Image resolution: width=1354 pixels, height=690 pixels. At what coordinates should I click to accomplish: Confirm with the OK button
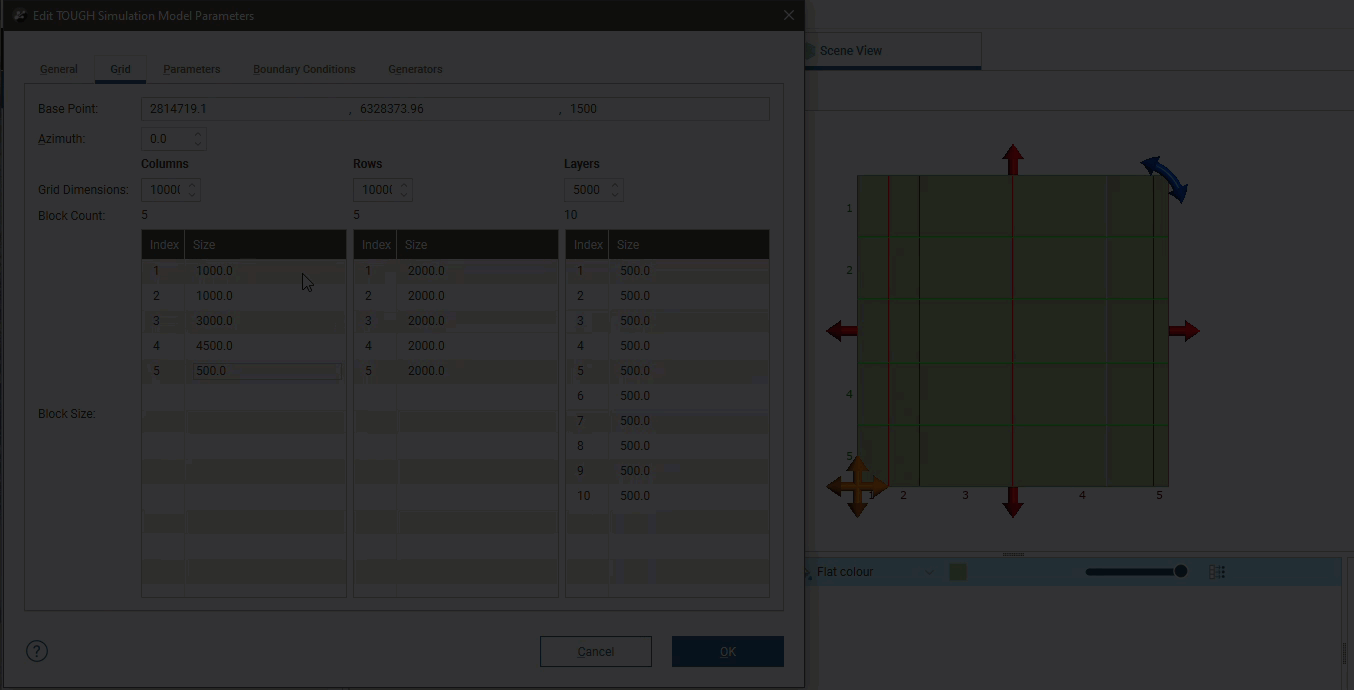[x=728, y=651]
